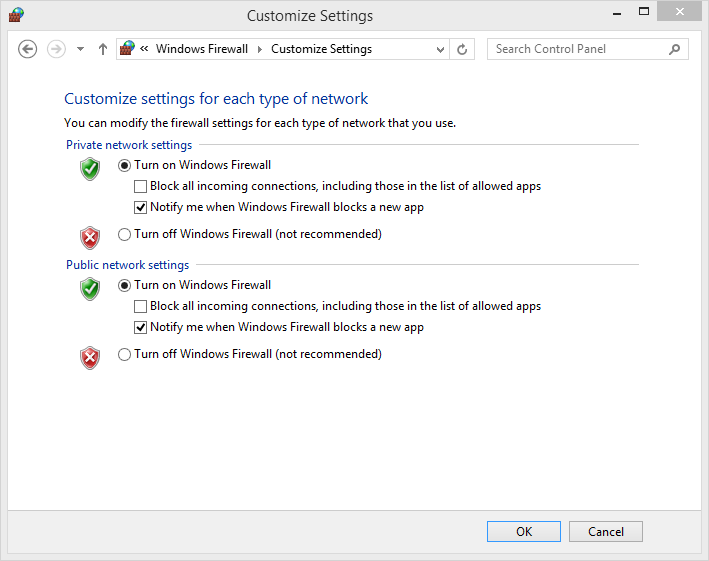Go up one level with the Up arrow
The image size is (709, 561).
coord(103,49)
